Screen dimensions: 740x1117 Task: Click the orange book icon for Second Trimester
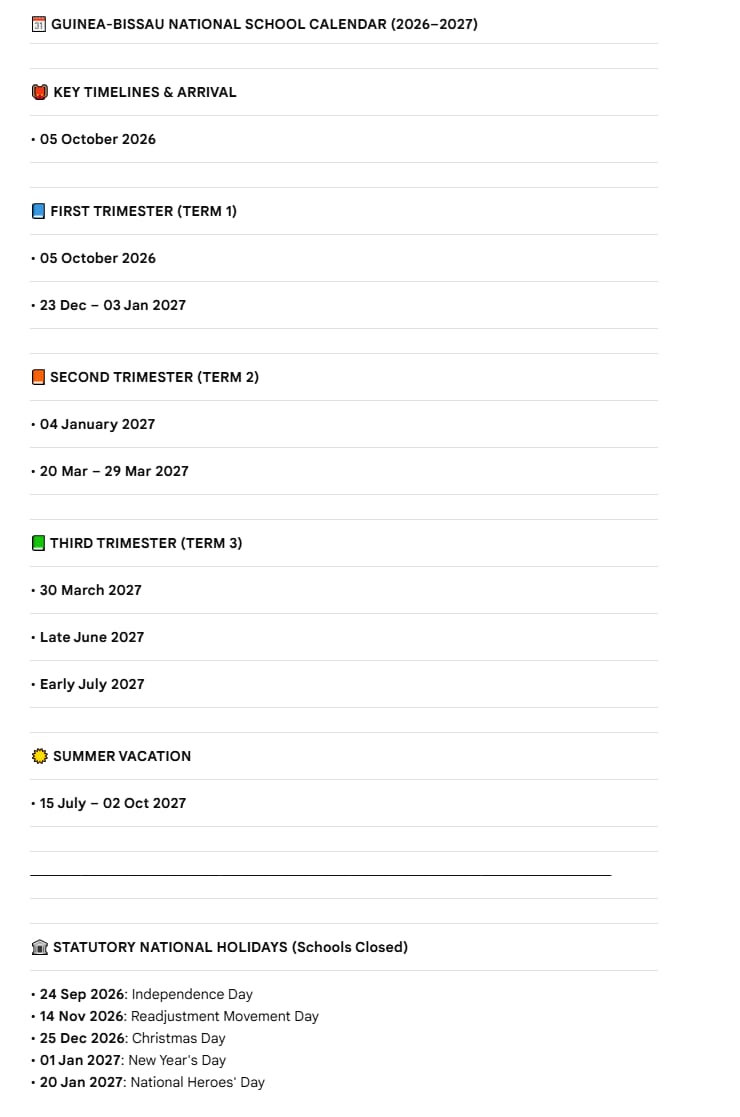(38, 377)
